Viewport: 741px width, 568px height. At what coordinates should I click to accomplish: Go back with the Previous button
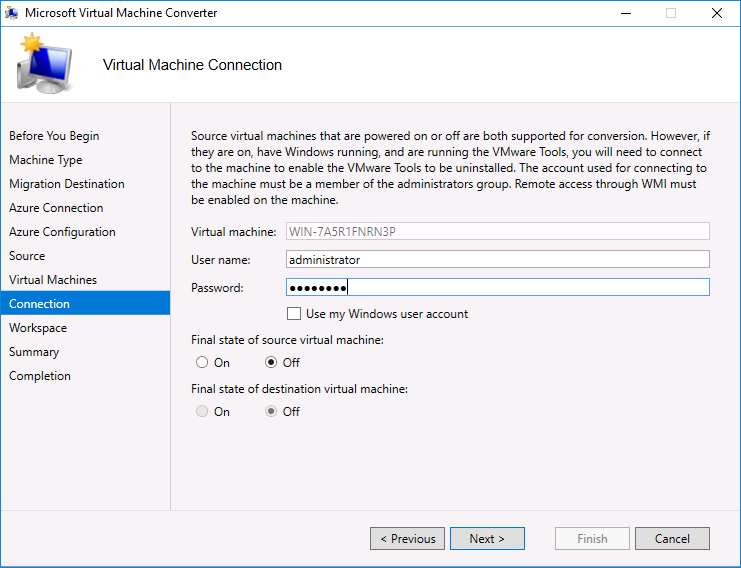tap(407, 539)
